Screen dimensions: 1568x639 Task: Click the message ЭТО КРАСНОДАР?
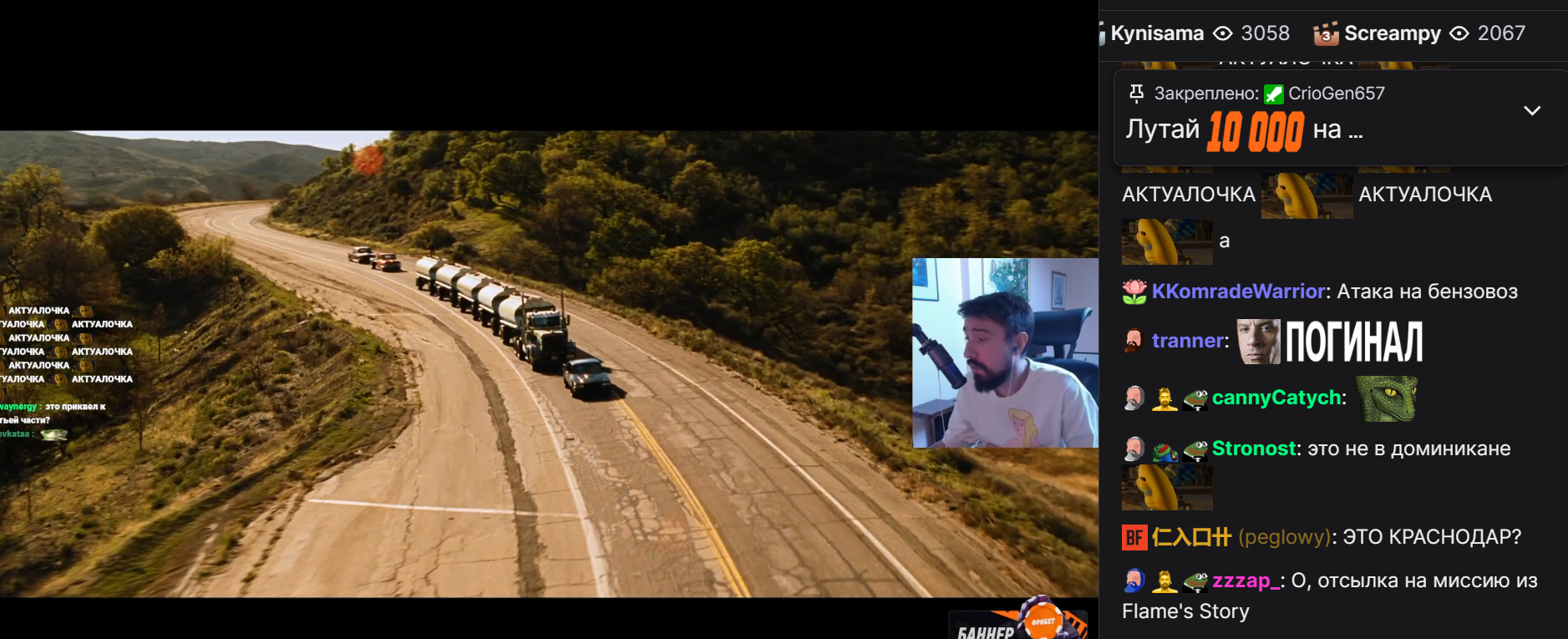[x=1432, y=536]
